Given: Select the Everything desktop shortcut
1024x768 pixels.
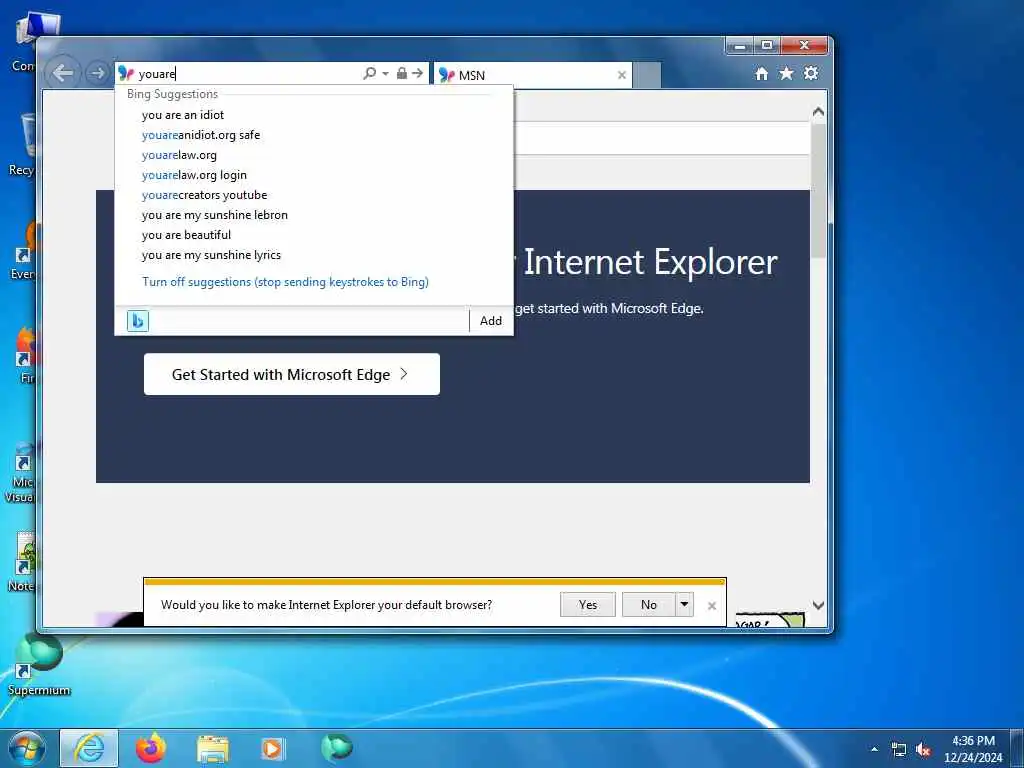Looking at the screenshot, I should coord(23,251).
